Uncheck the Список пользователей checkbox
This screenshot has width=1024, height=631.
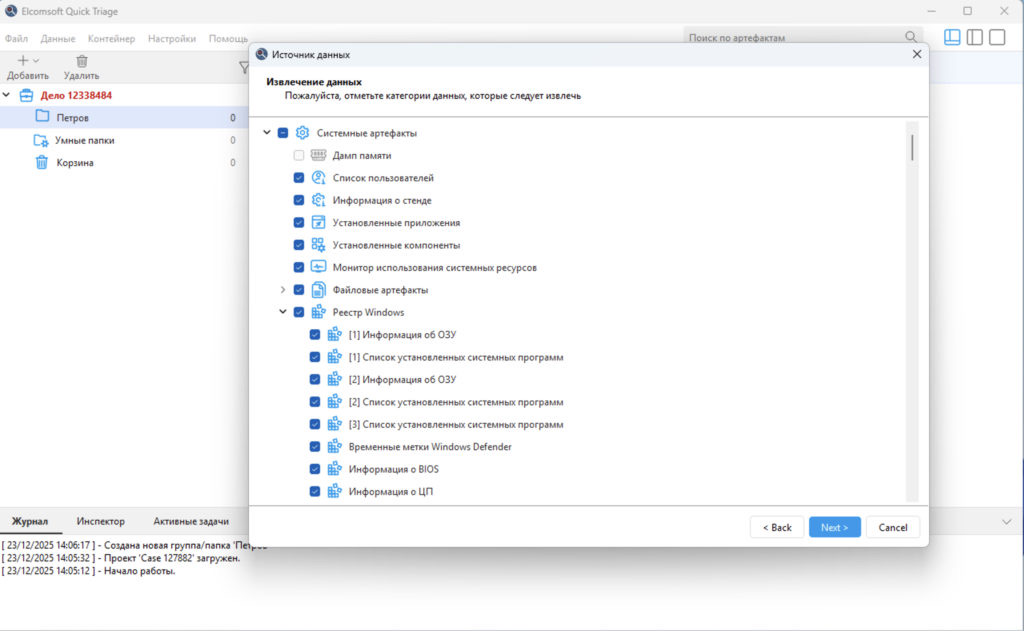click(x=298, y=178)
